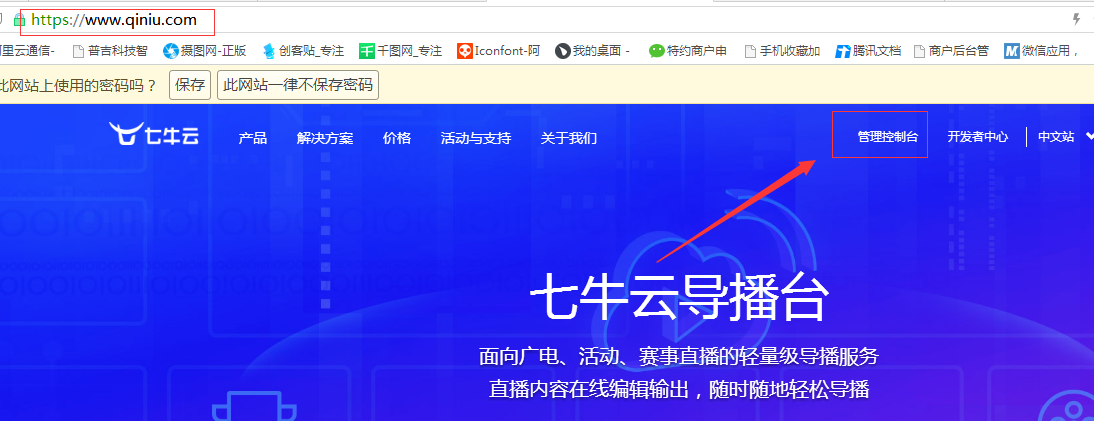
Task: Click text 面向广电、活动、赛事直播的轻量级导播服务
Action: pyautogui.click(x=679, y=357)
